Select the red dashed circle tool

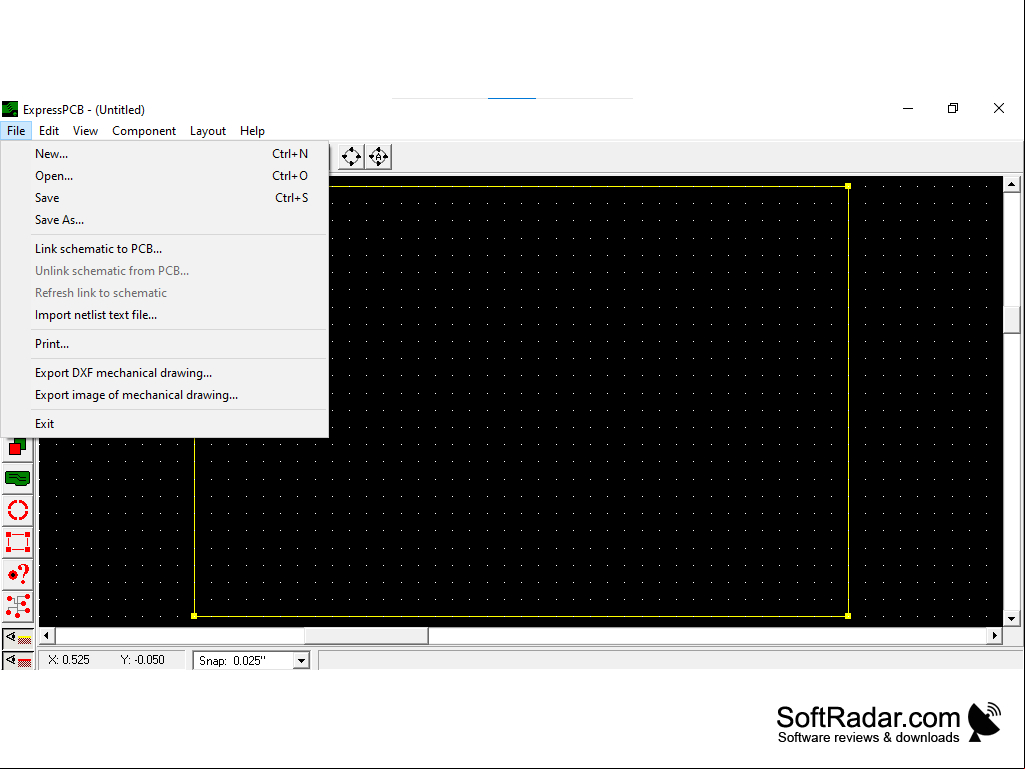click(18, 511)
